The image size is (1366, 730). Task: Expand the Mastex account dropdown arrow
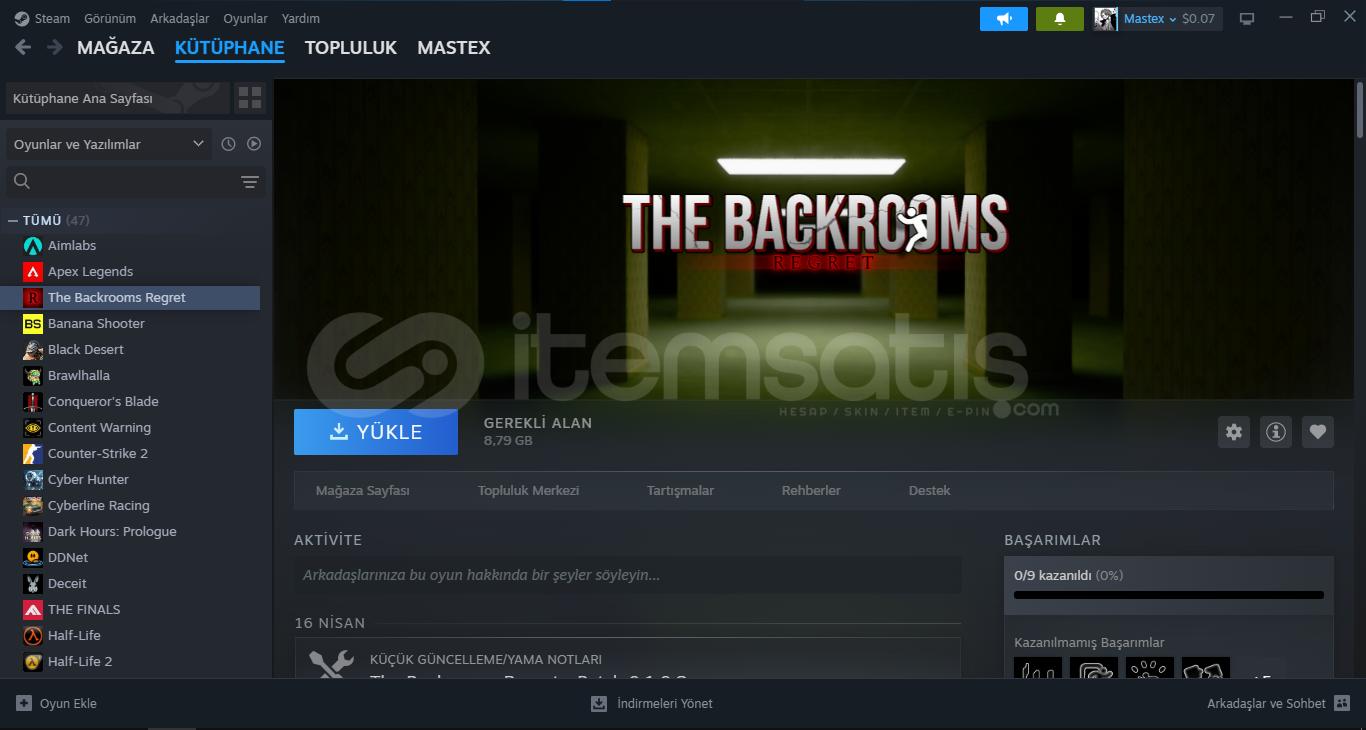tap(1173, 19)
